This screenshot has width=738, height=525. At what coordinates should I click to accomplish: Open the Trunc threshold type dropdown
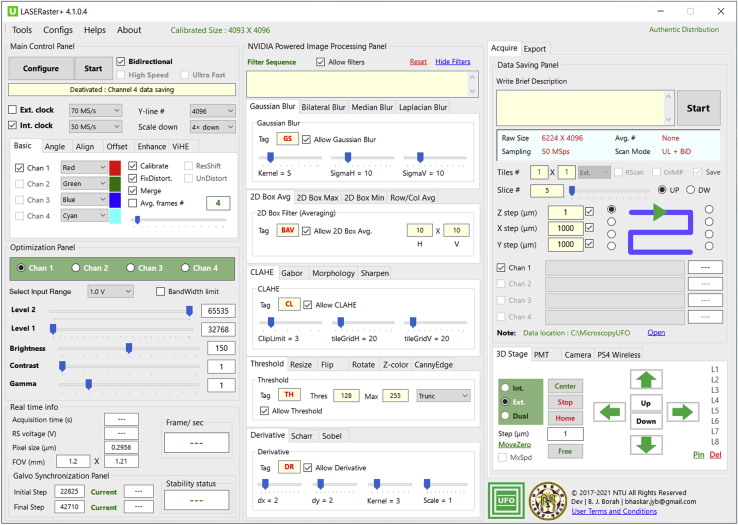(443, 395)
